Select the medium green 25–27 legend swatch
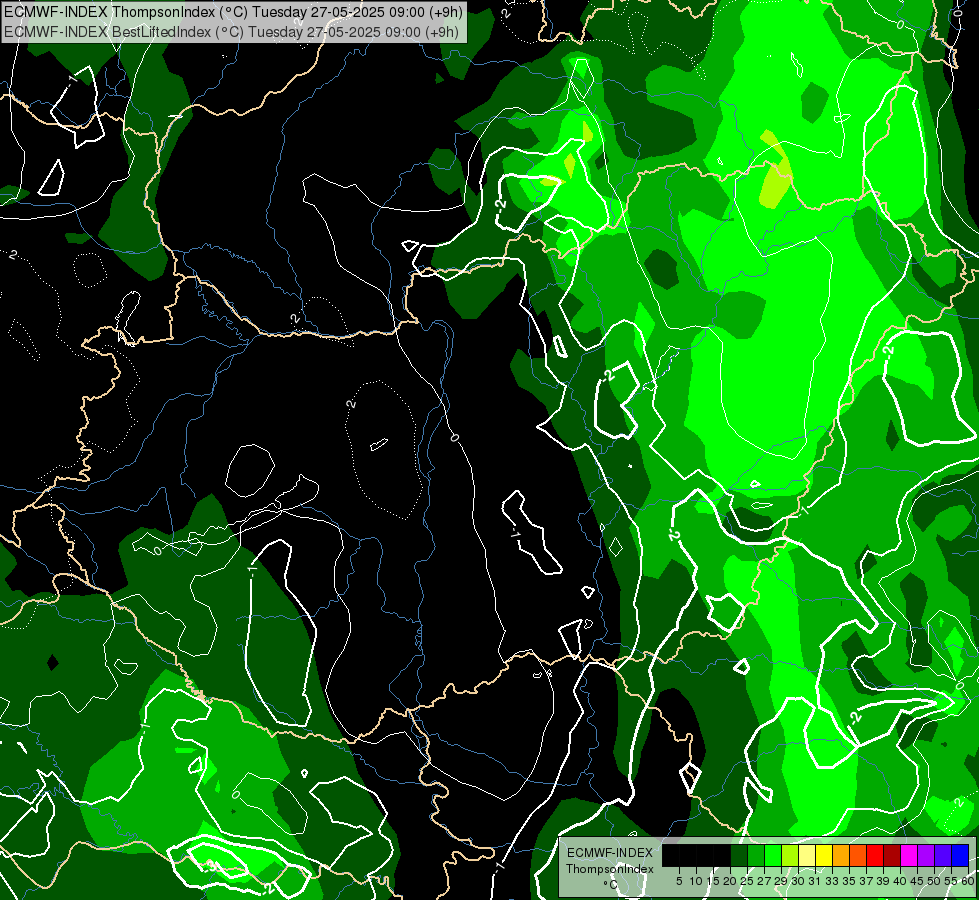This screenshot has width=979, height=900. coord(756,855)
